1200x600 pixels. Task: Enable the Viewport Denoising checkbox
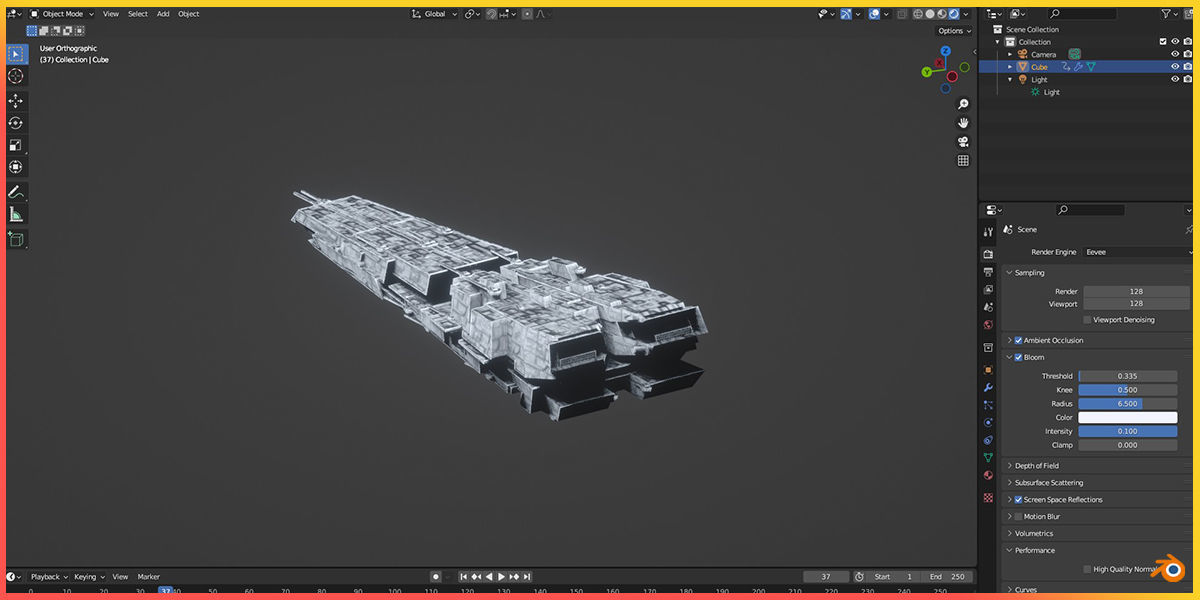pos(1087,320)
